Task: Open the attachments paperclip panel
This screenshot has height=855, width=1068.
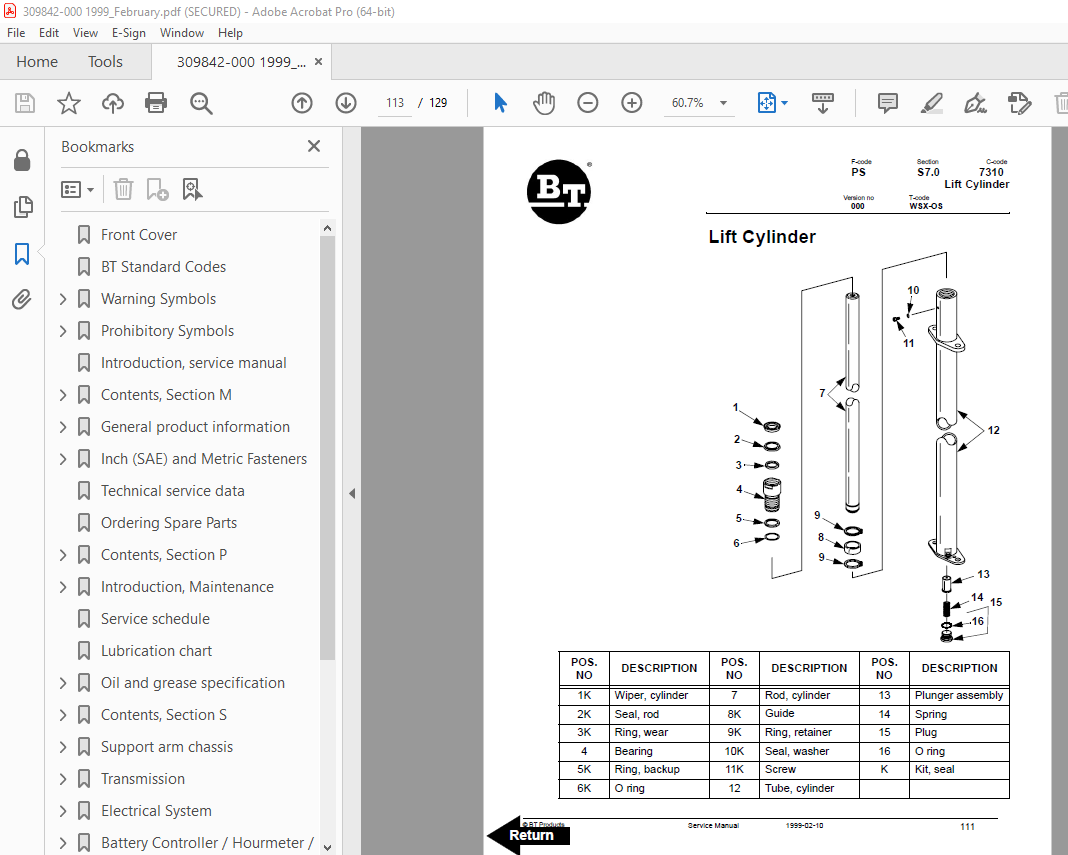Action: (22, 299)
